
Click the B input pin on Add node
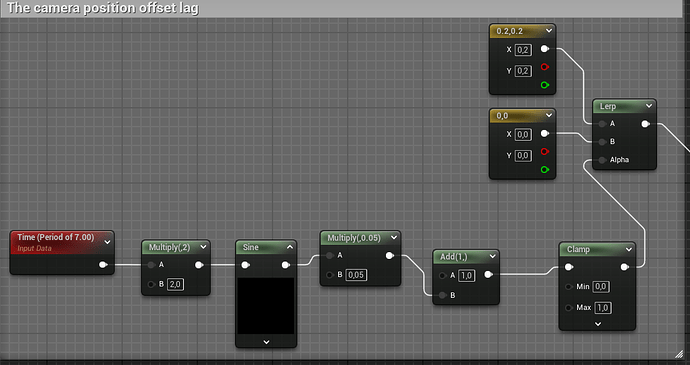442,295
